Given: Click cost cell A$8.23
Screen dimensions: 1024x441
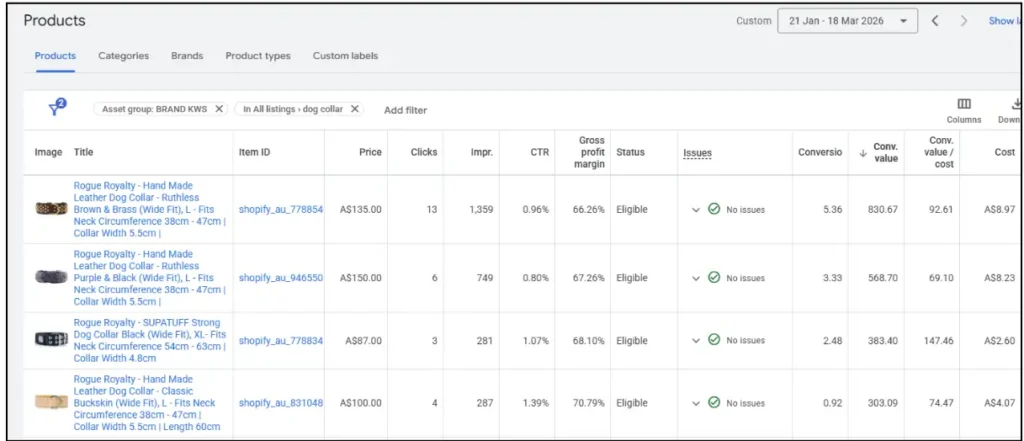Looking at the screenshot, I should click(x=999, y=278).
